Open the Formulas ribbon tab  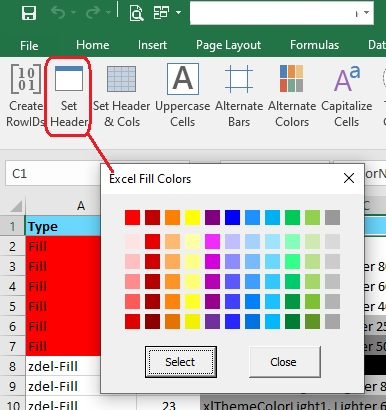(x=314, y=45)
